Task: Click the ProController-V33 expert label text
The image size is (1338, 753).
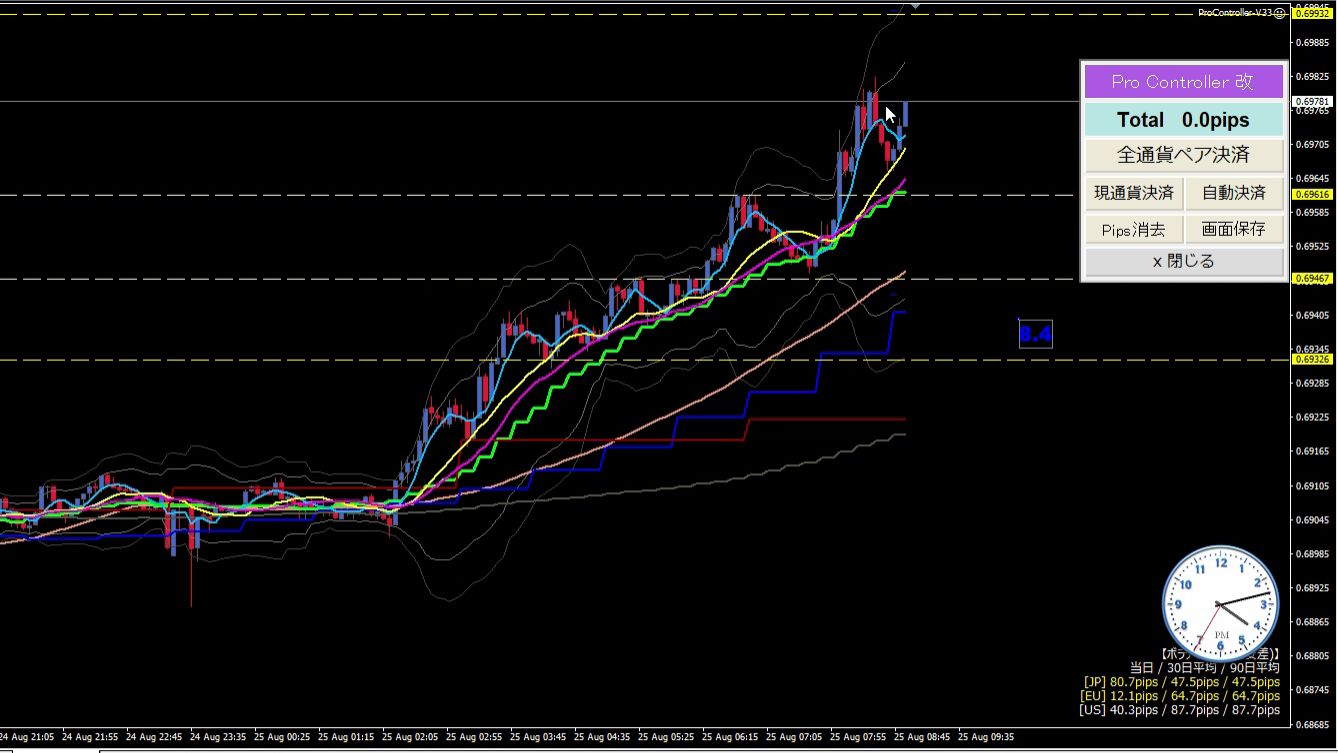Action: tap(1235, 12)
